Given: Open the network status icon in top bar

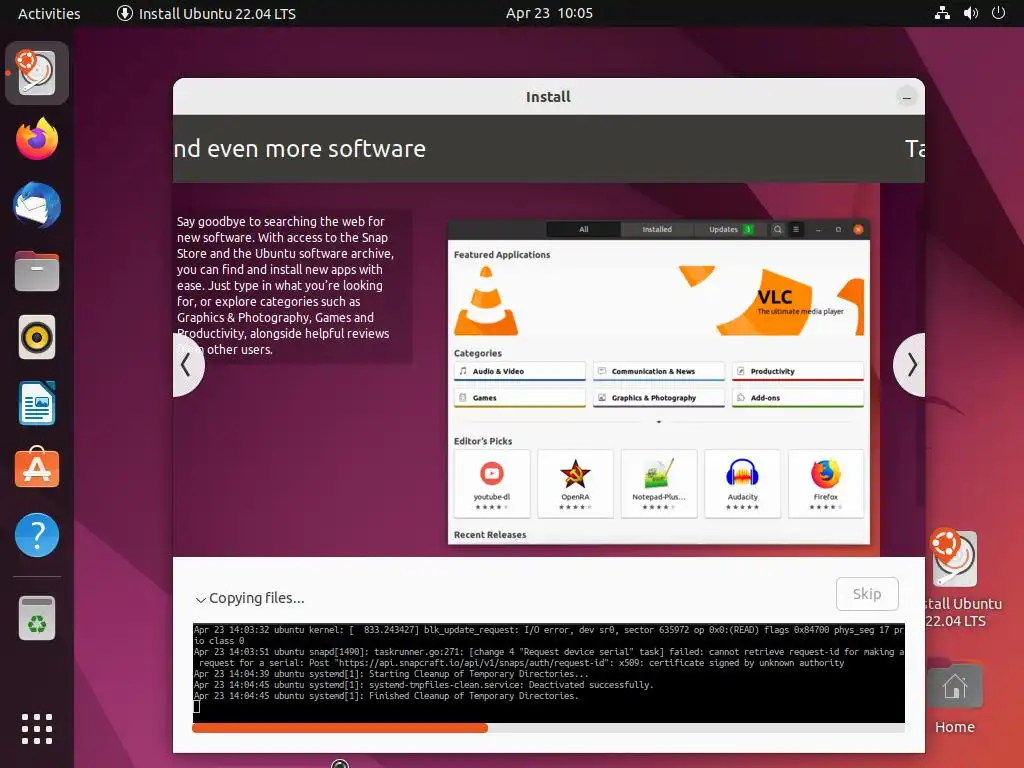Looking at the screenshot, I should tap(942, 13).
